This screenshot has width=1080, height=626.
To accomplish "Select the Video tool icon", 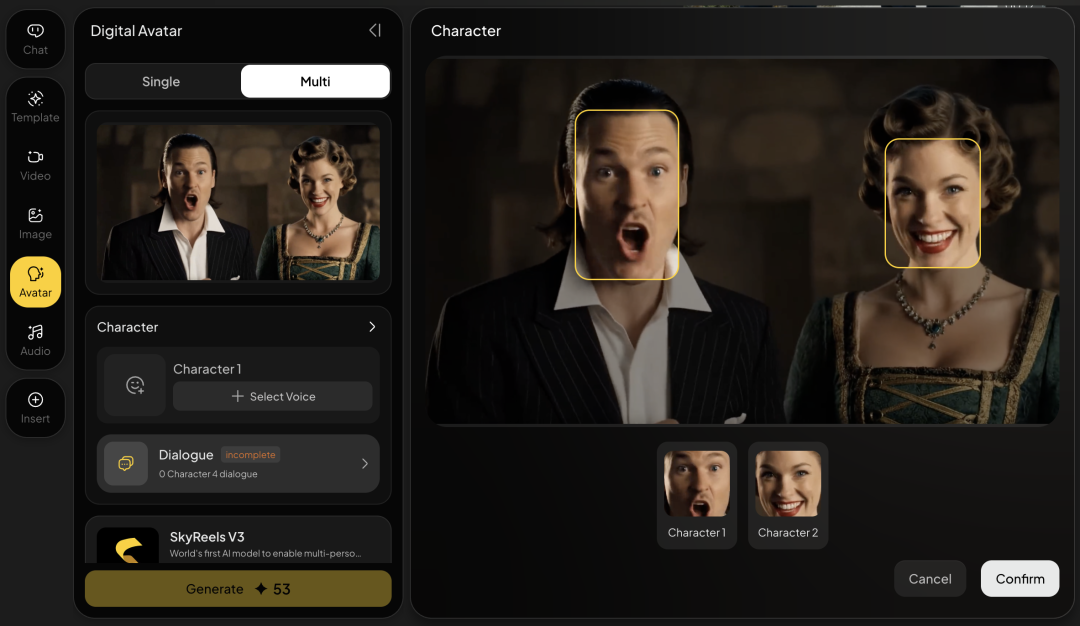I will point(35,164).
